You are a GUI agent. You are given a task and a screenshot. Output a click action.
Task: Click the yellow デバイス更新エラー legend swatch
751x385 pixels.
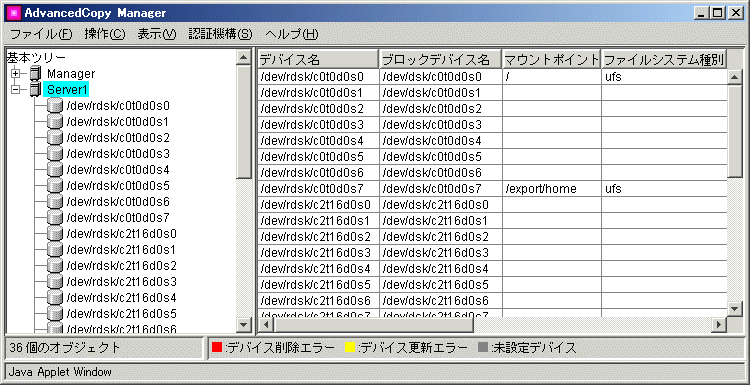click(351, 348)
